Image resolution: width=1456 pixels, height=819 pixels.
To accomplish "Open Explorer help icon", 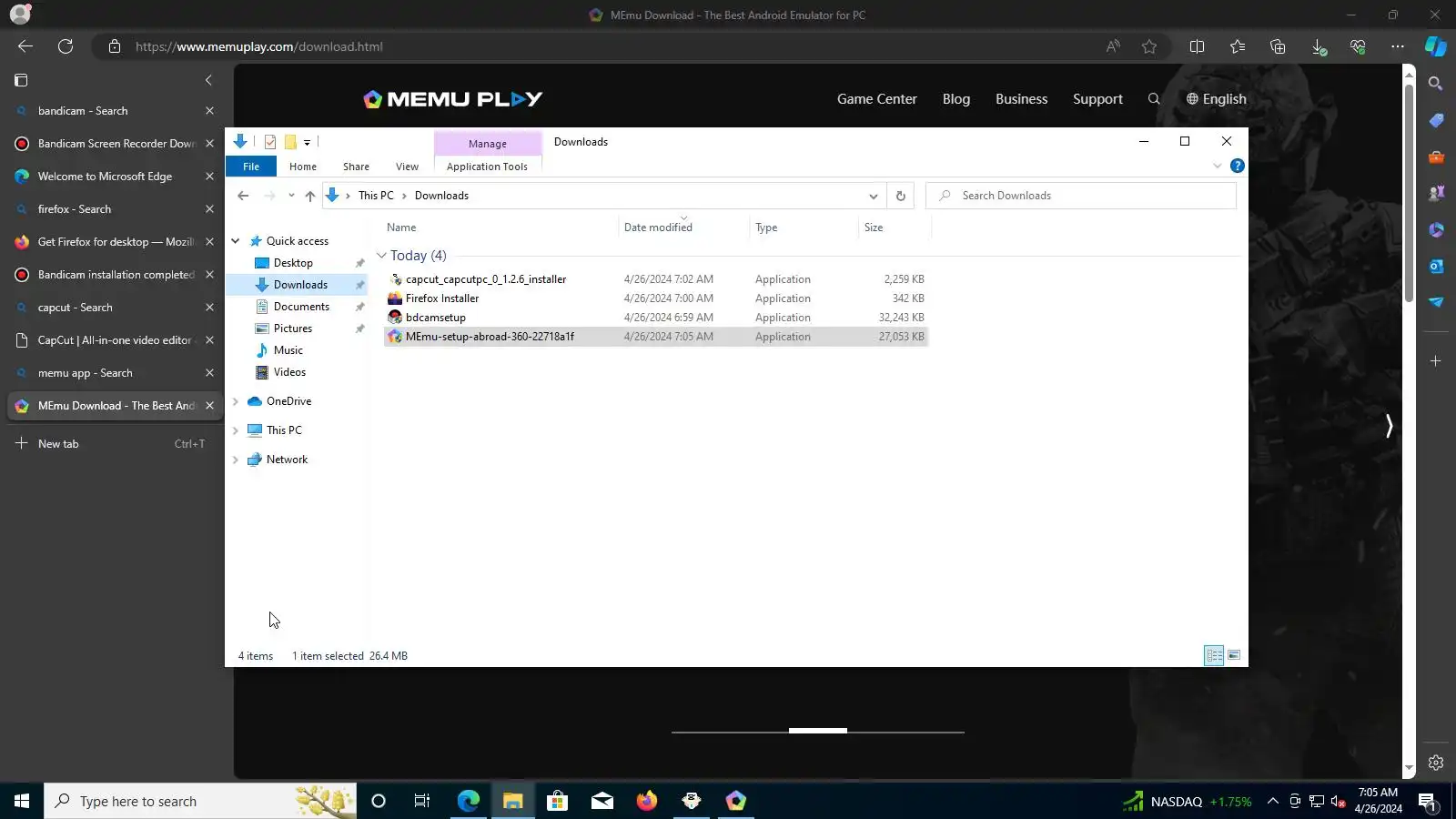I will coord(1238,166).
